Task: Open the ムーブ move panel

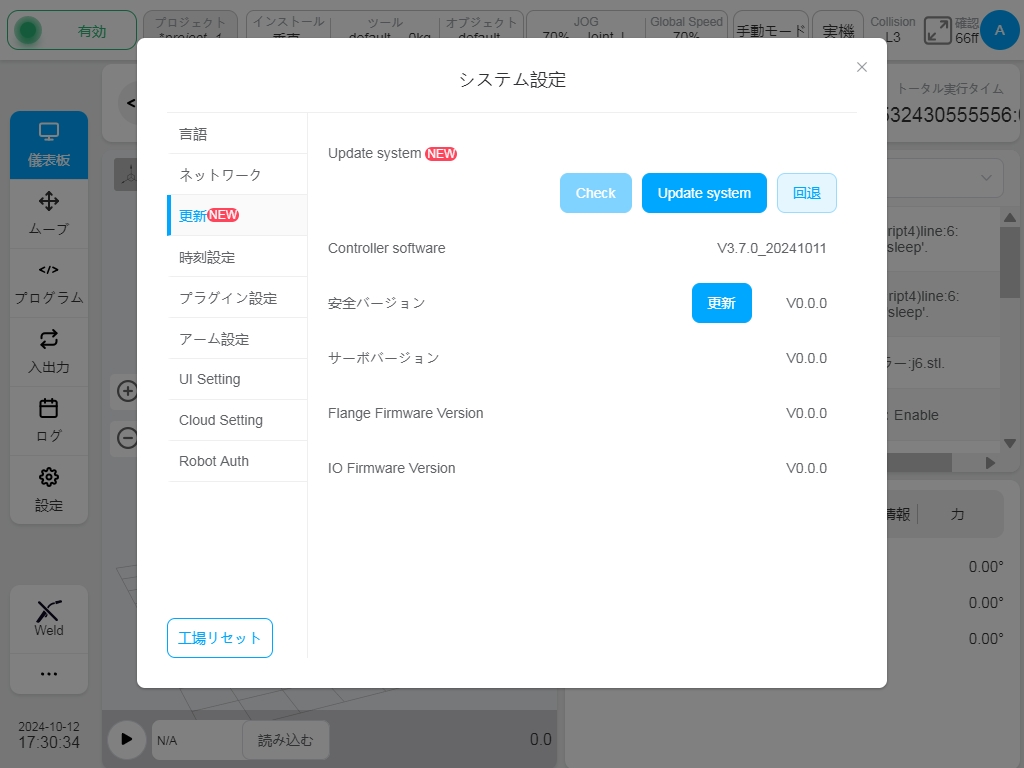Action: [x=49, y=214]
